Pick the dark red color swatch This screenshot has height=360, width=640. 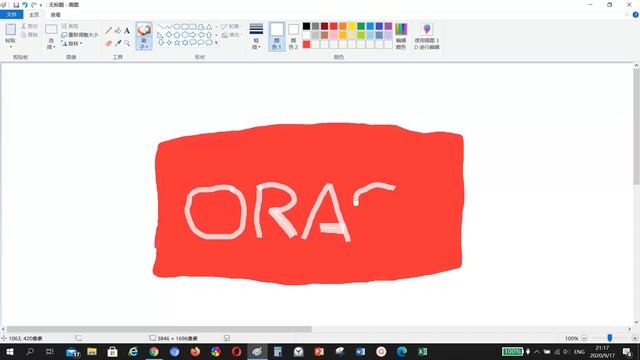pyautogui.click(x=324, y=26)
